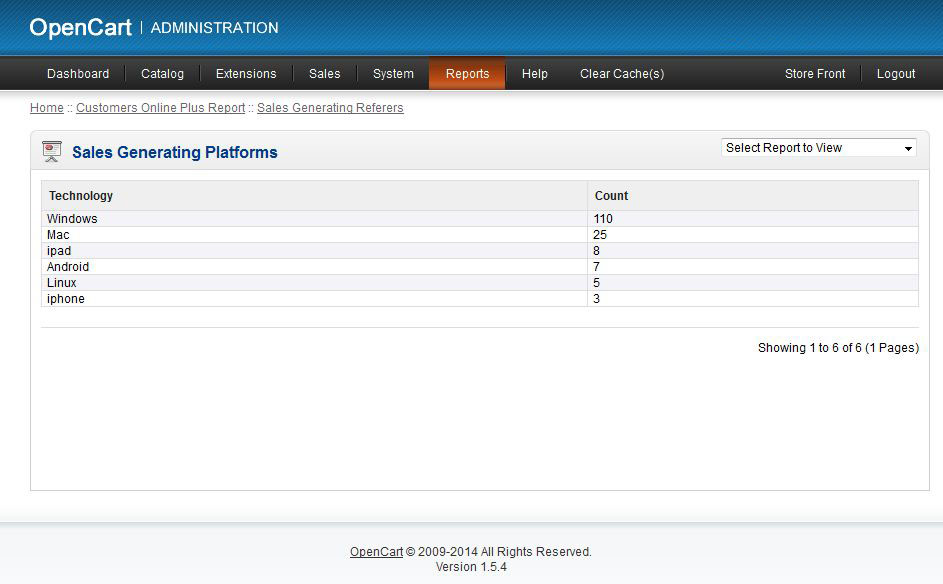Click Logout in the top navigation

896,74
